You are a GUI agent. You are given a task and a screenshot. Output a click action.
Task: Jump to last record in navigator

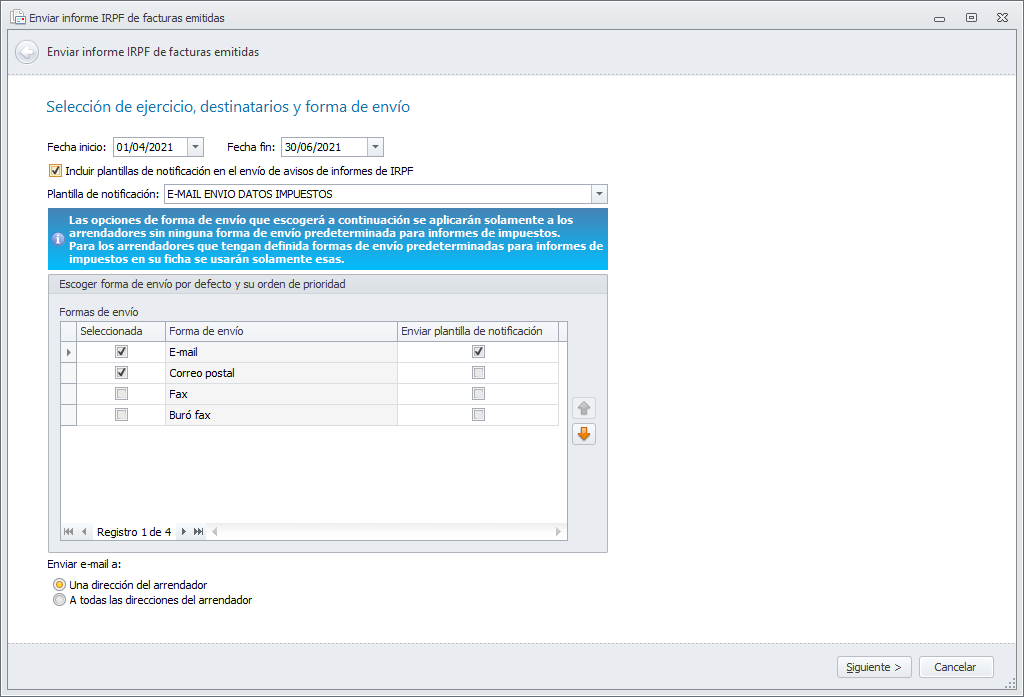click(x=199, y=532)
